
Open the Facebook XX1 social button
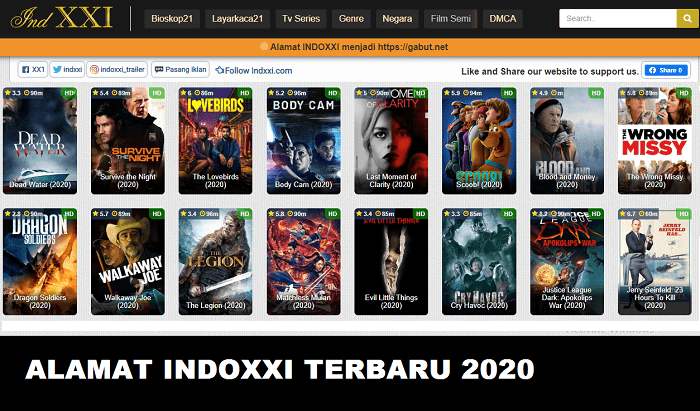click(33, 70)
